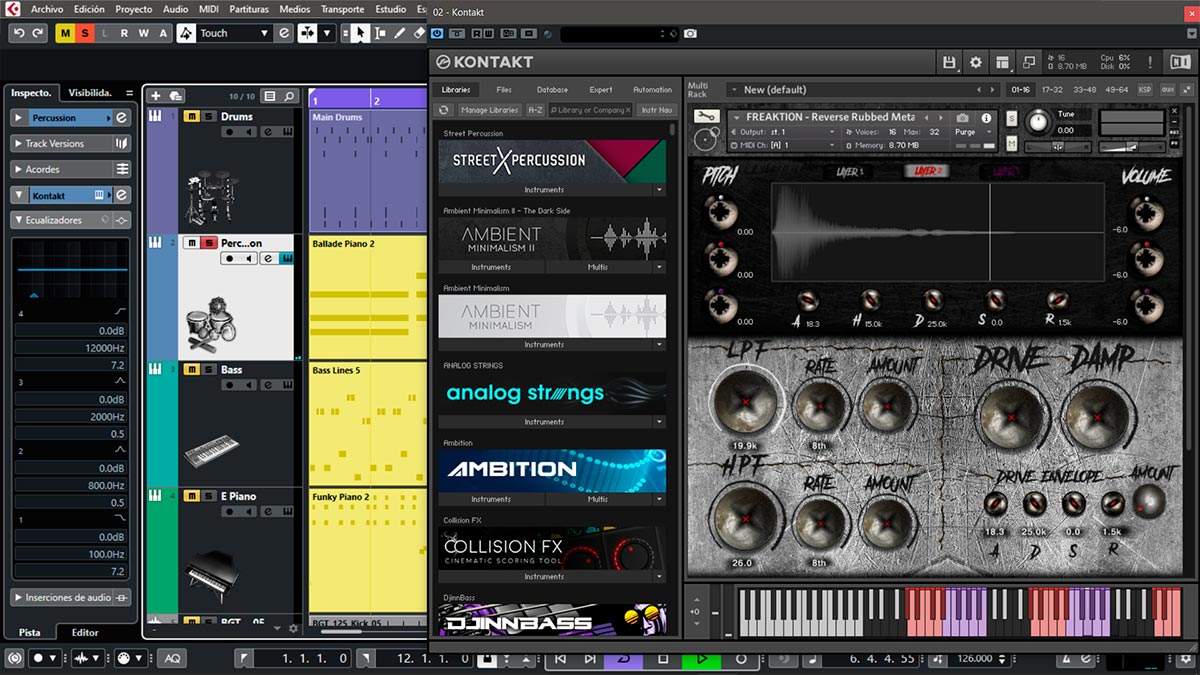Open Kontakt options gear
Viewport: 1200px width, 675px height.
tap(976, 63)
